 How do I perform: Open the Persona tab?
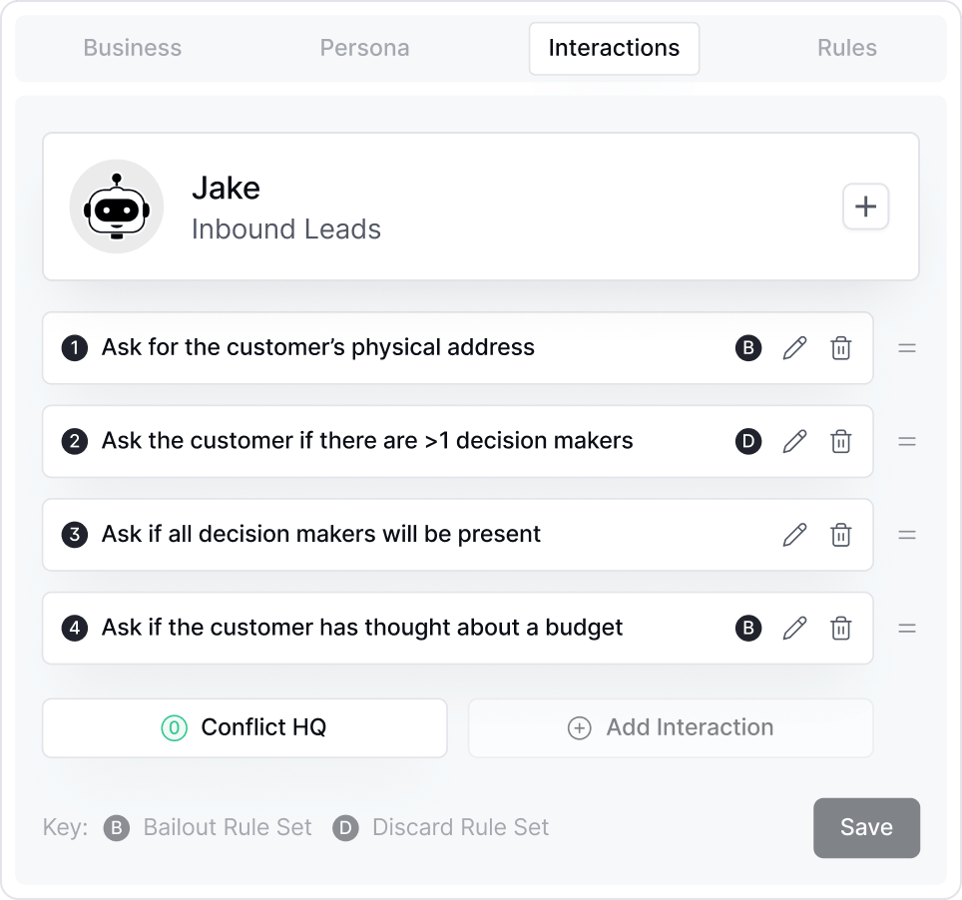[364, 47]
